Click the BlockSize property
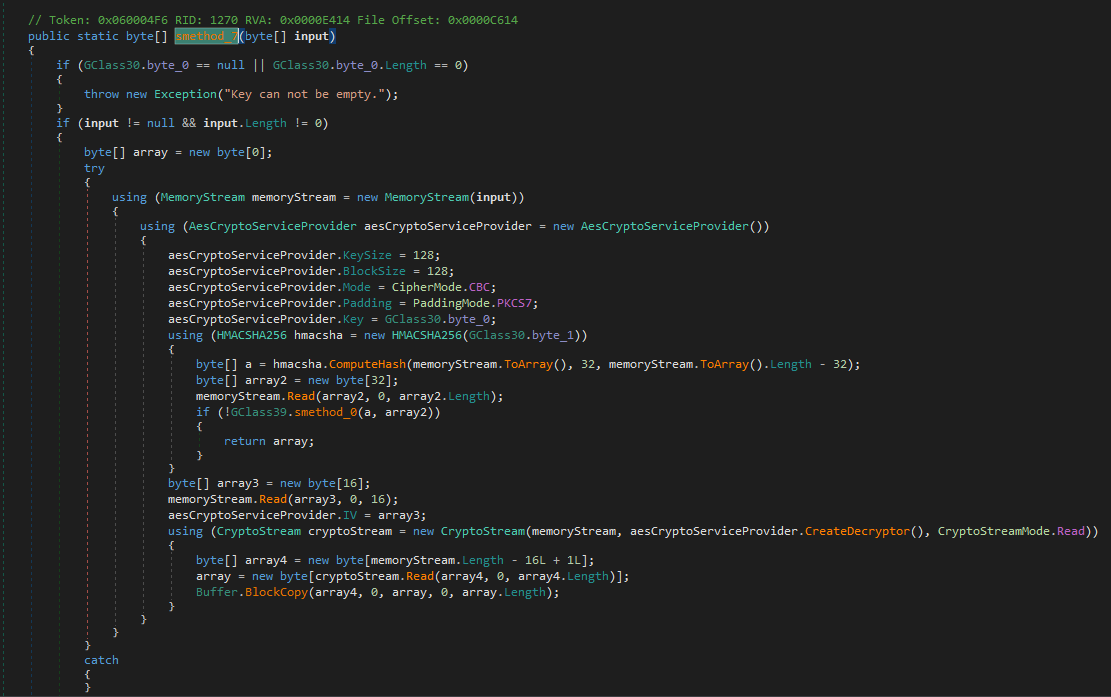1111x697 pixels. pyautogui.click(x=374, y=271)
